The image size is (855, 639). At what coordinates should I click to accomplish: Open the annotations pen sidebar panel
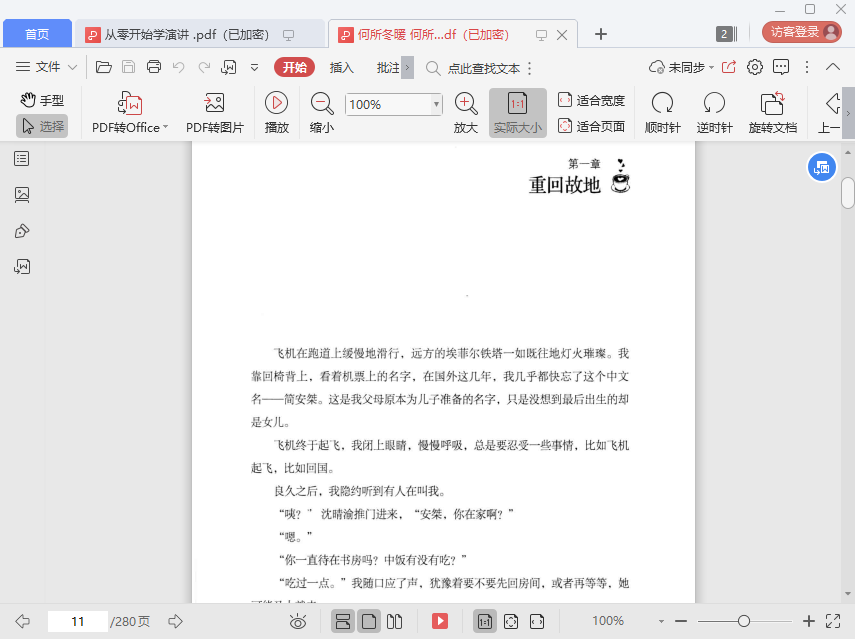coord(22,231)
